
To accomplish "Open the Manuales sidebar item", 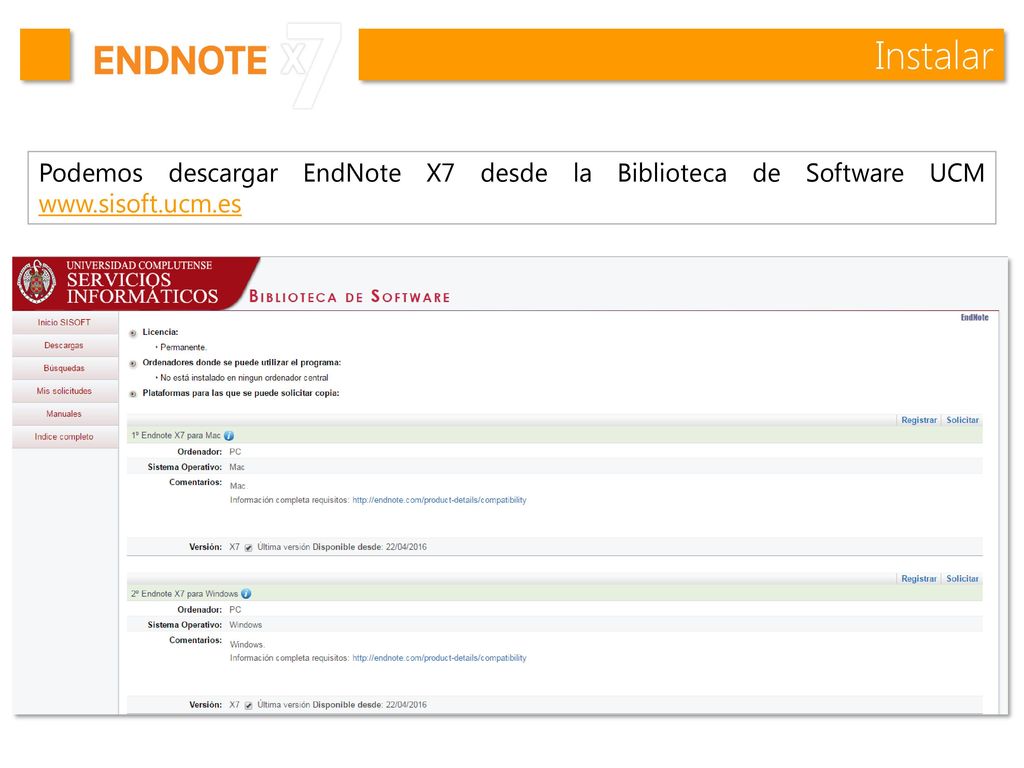I will point(64,414).
